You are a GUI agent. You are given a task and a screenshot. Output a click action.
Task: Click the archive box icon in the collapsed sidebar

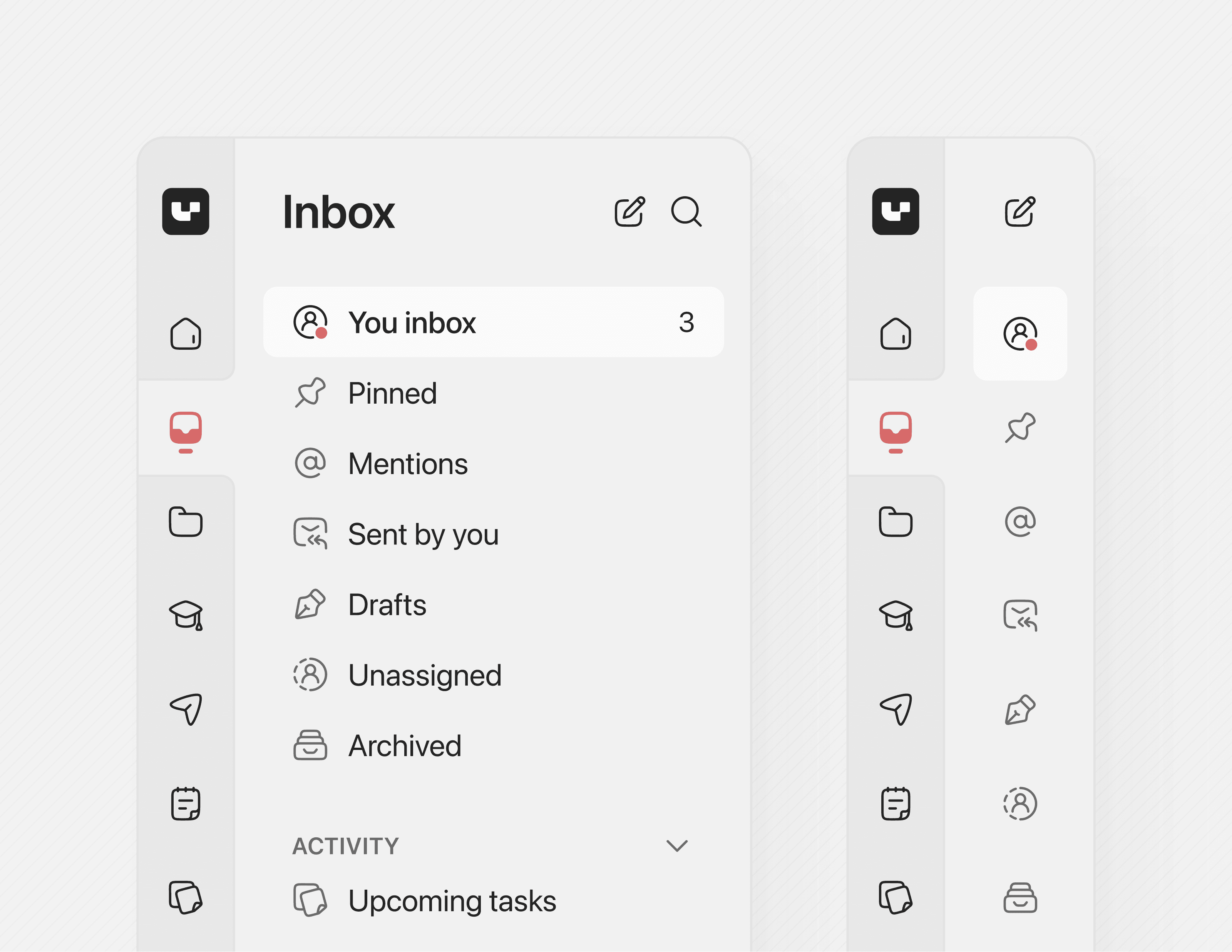coord(1020,897)
